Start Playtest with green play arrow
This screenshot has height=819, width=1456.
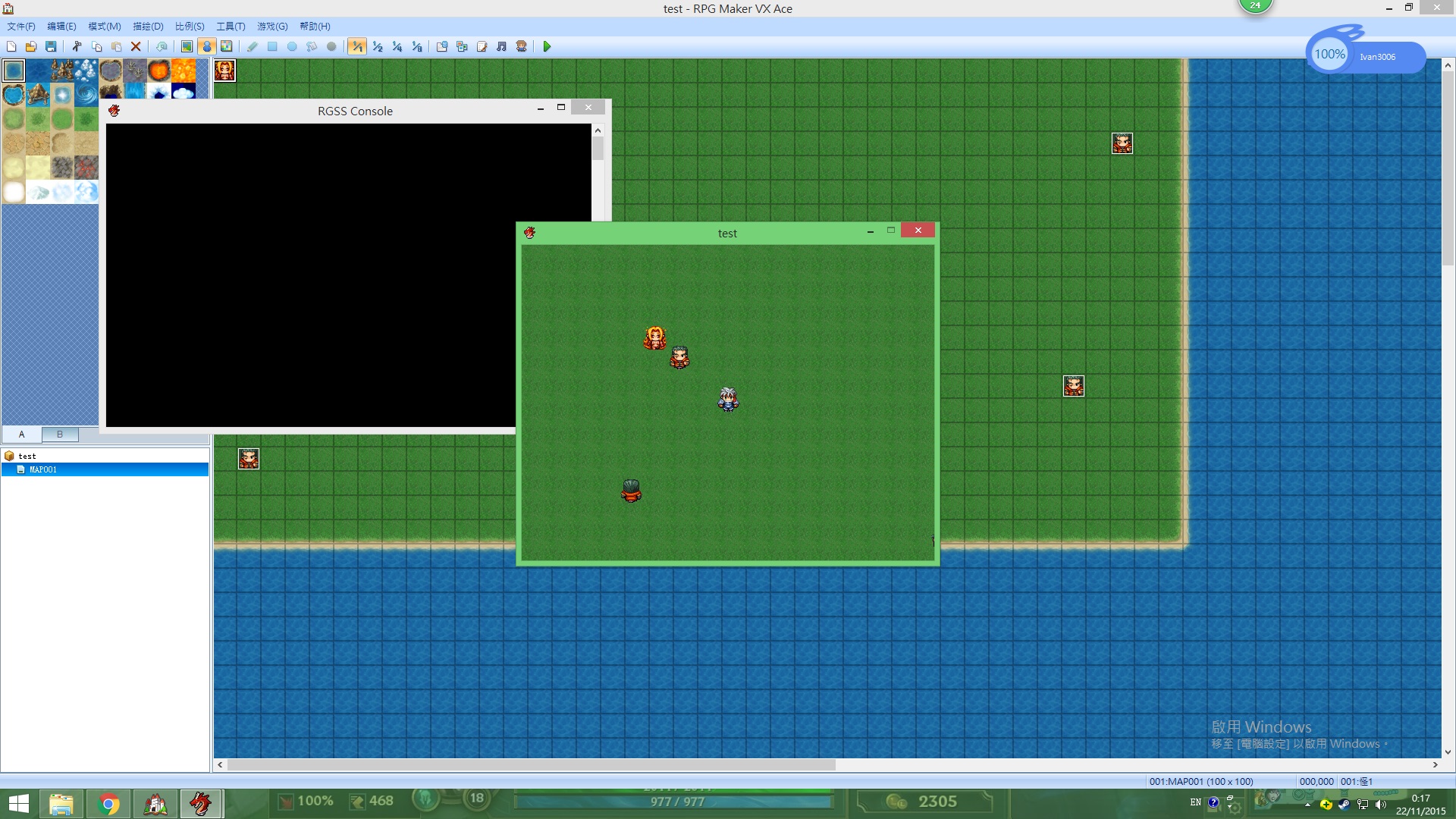[547, 47]
